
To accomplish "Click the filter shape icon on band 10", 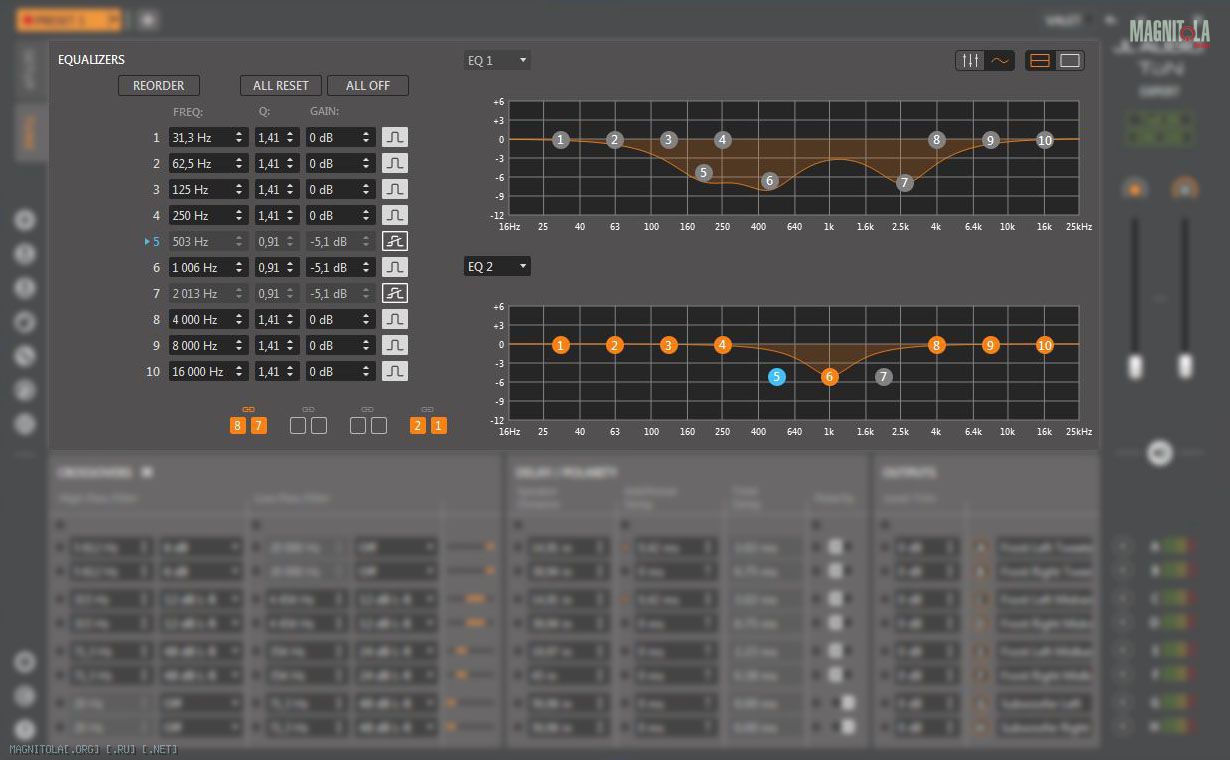I will pyautogui.click(x=395, y=371).
